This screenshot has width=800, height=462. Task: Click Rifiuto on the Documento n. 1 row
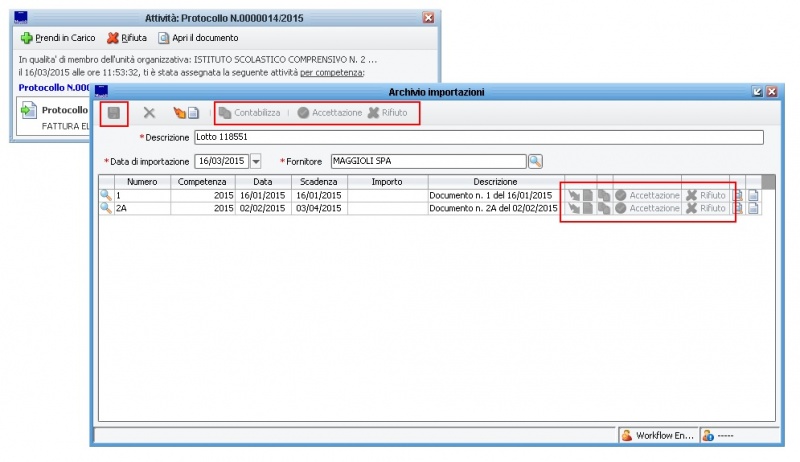(706, 195)
